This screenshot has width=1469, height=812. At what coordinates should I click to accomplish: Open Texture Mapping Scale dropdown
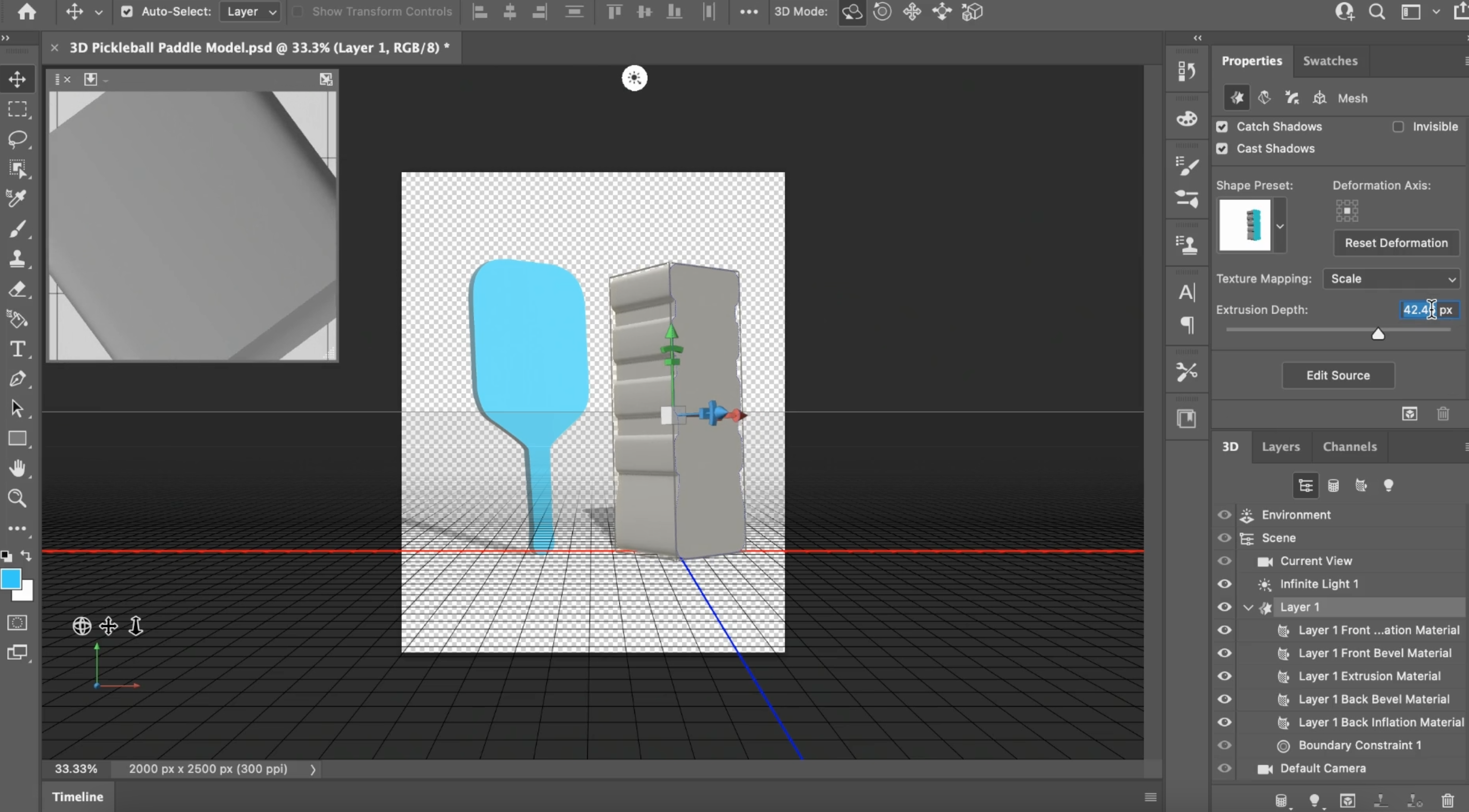tap(1393, 279)
